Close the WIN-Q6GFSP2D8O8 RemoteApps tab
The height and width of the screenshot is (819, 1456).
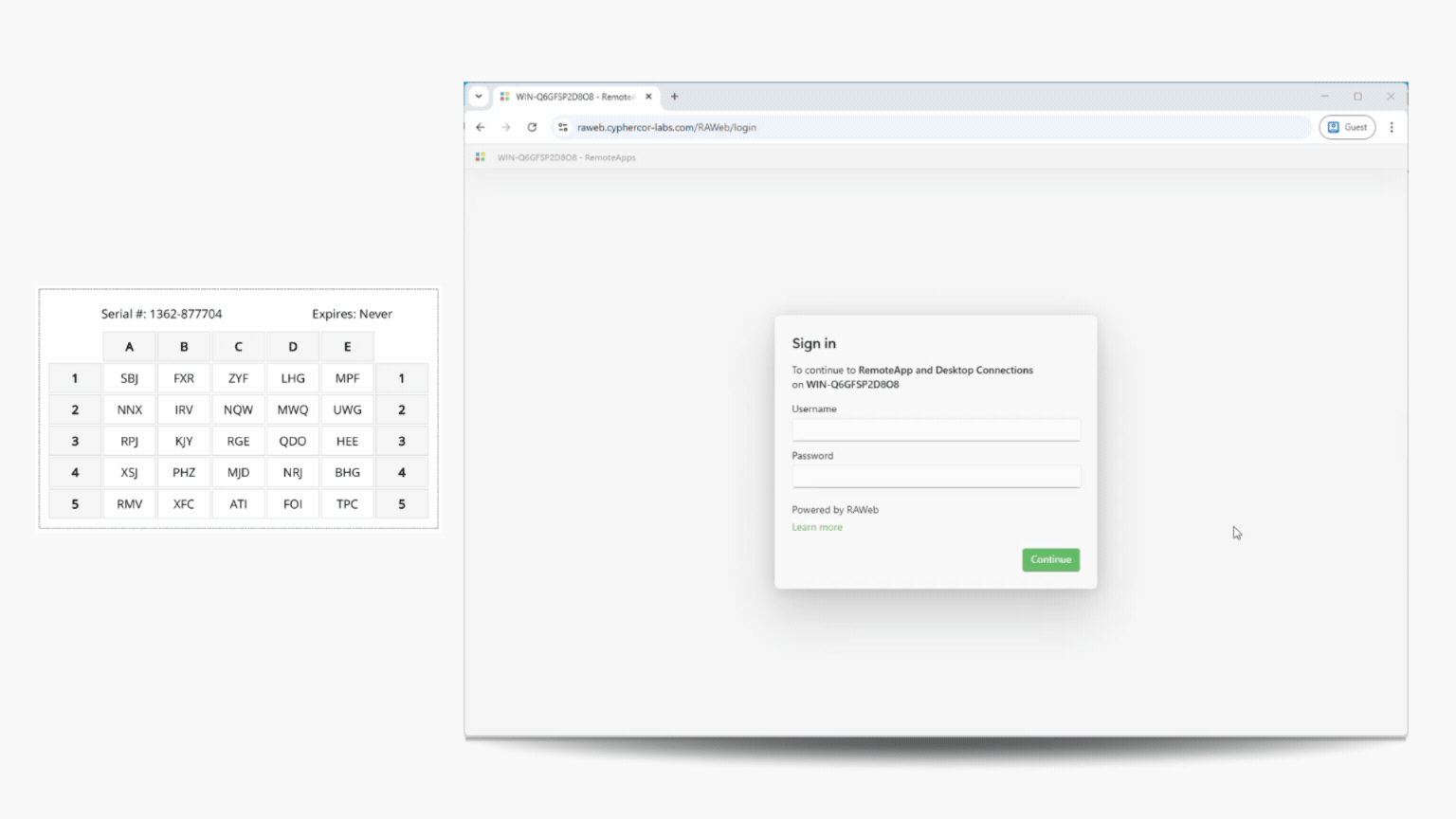pos(648,97)
